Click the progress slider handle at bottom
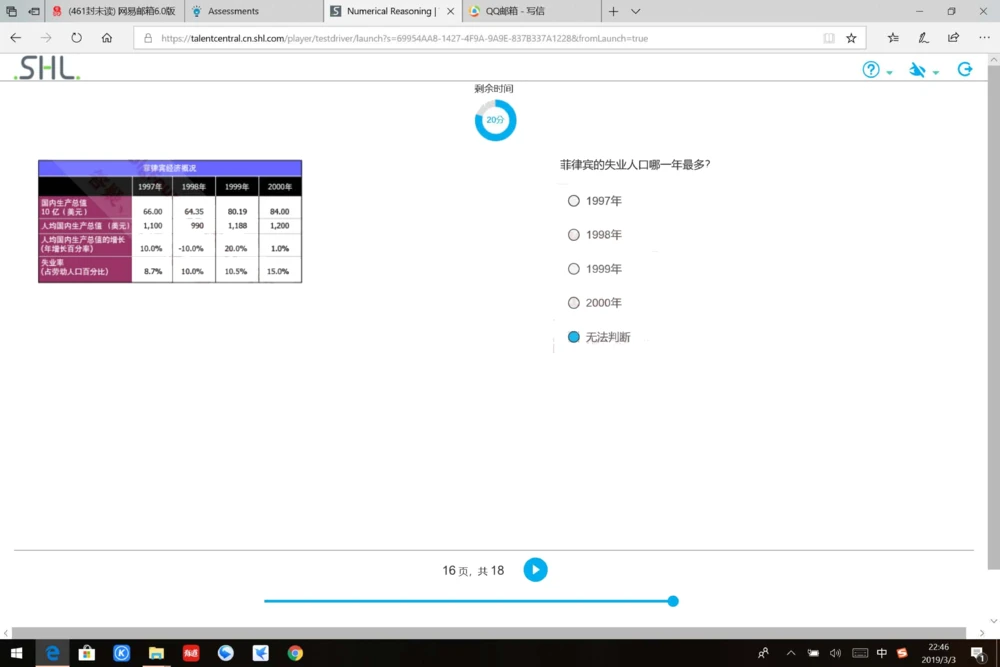Screen dimensions: 1000x667 tap(672, 601)
